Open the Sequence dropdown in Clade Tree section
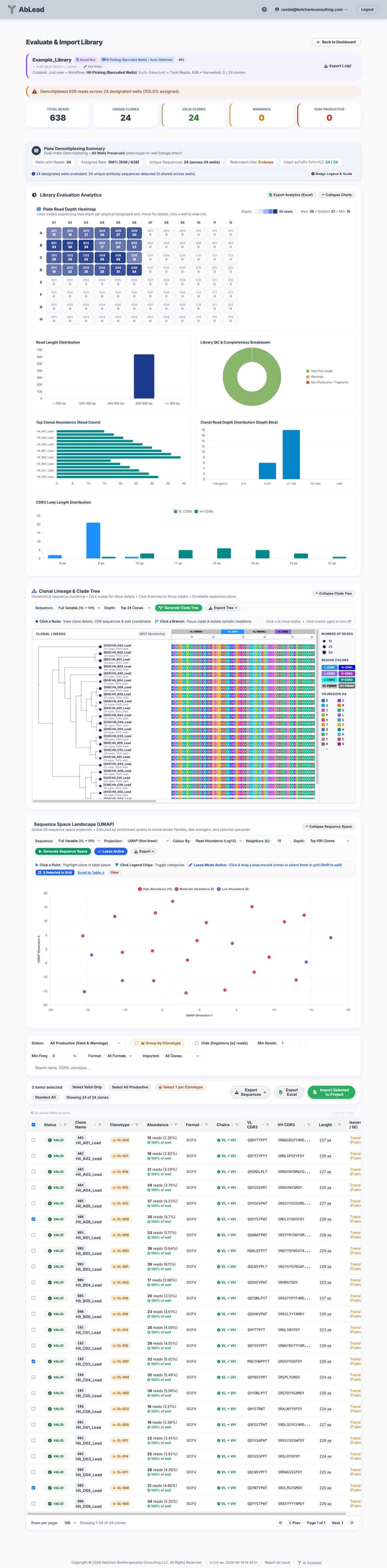The height and width of the screenshot is (1568, 387). pyautogui.click(x=78, y=608)
